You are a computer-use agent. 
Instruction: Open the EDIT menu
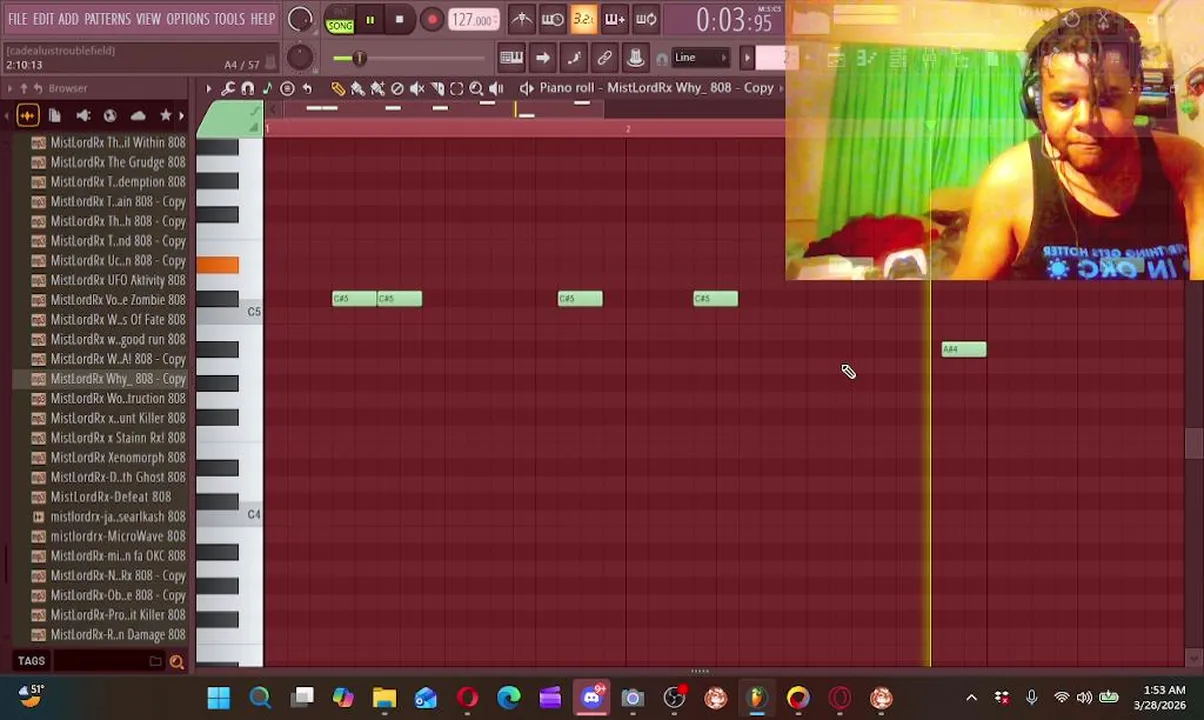click(x=43, y=19)
